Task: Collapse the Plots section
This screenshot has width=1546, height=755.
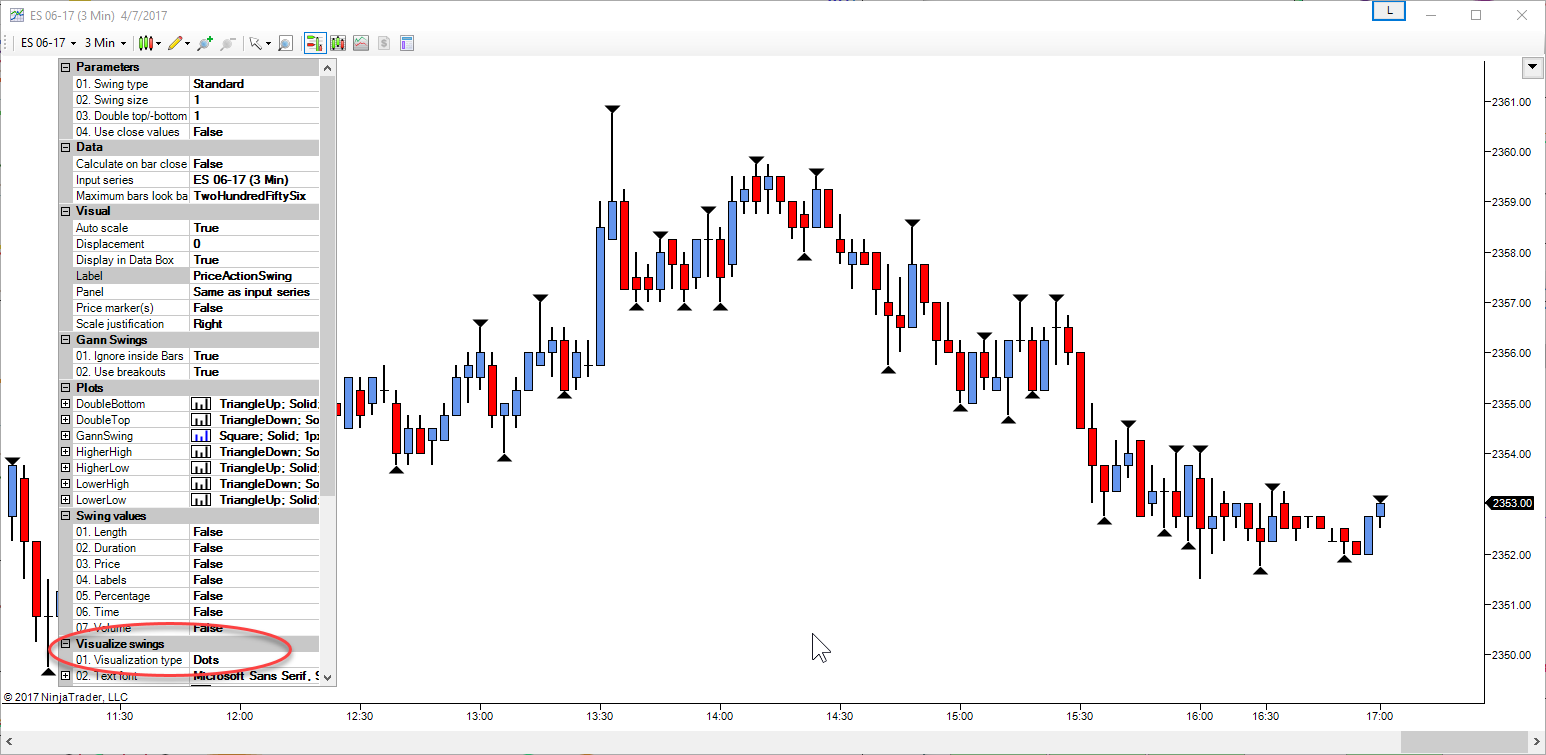Action: point(66,388)
